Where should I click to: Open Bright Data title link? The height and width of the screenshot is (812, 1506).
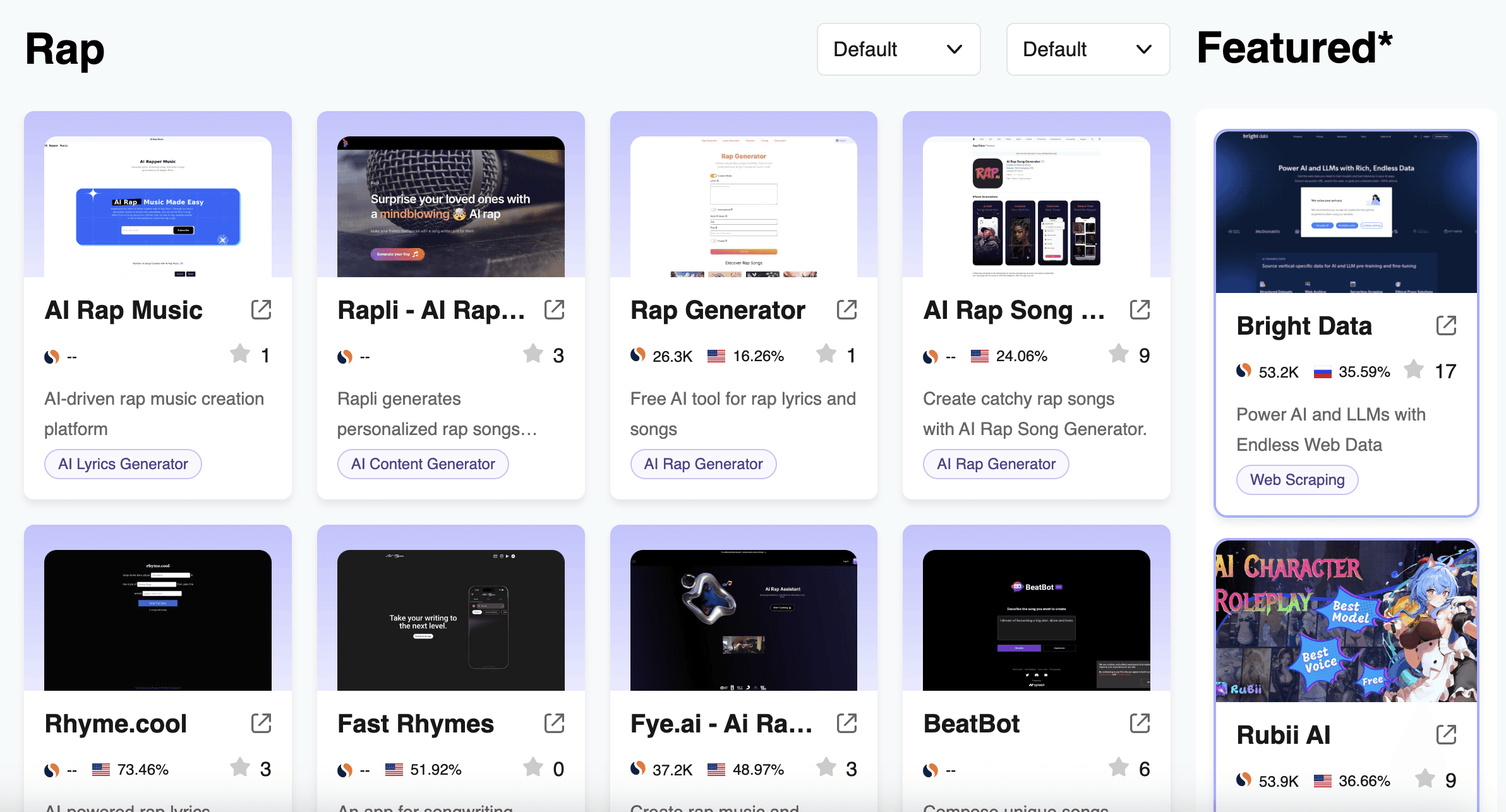pyautogui.click(x=1304, y=326)
